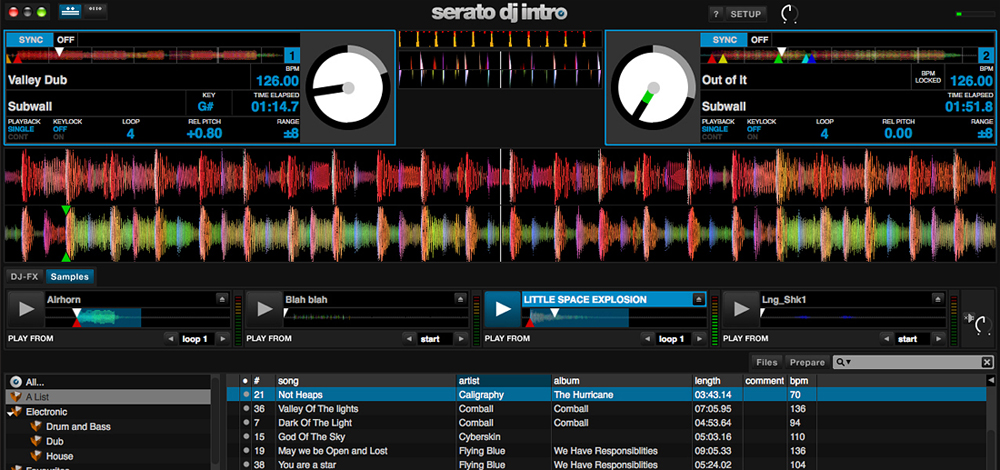Open the search filter dropdown magnifier
The width and height of the screenshot is (1000, 470).
click(x=845, y=362)
